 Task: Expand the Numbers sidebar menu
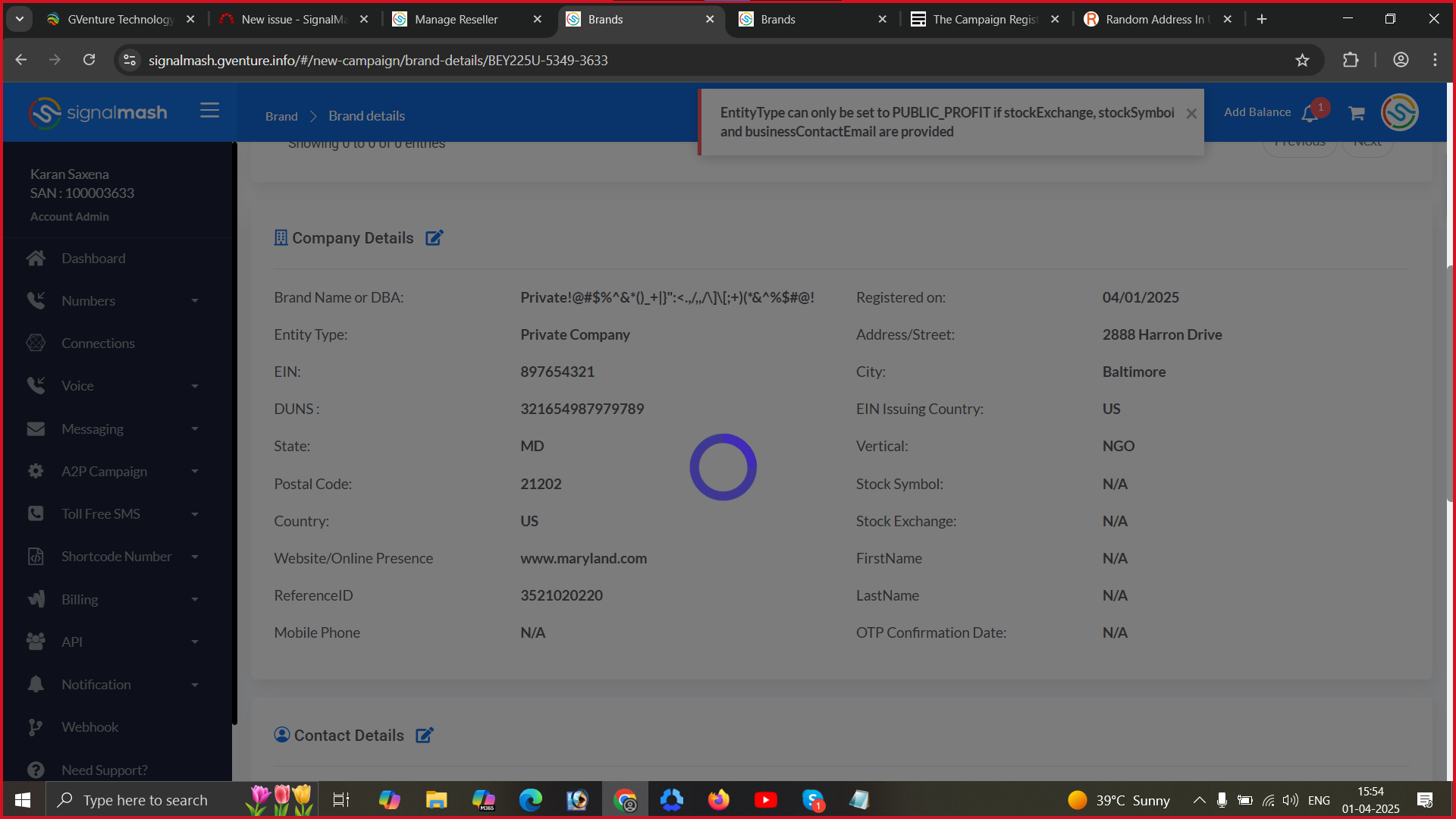coord(114,301)
